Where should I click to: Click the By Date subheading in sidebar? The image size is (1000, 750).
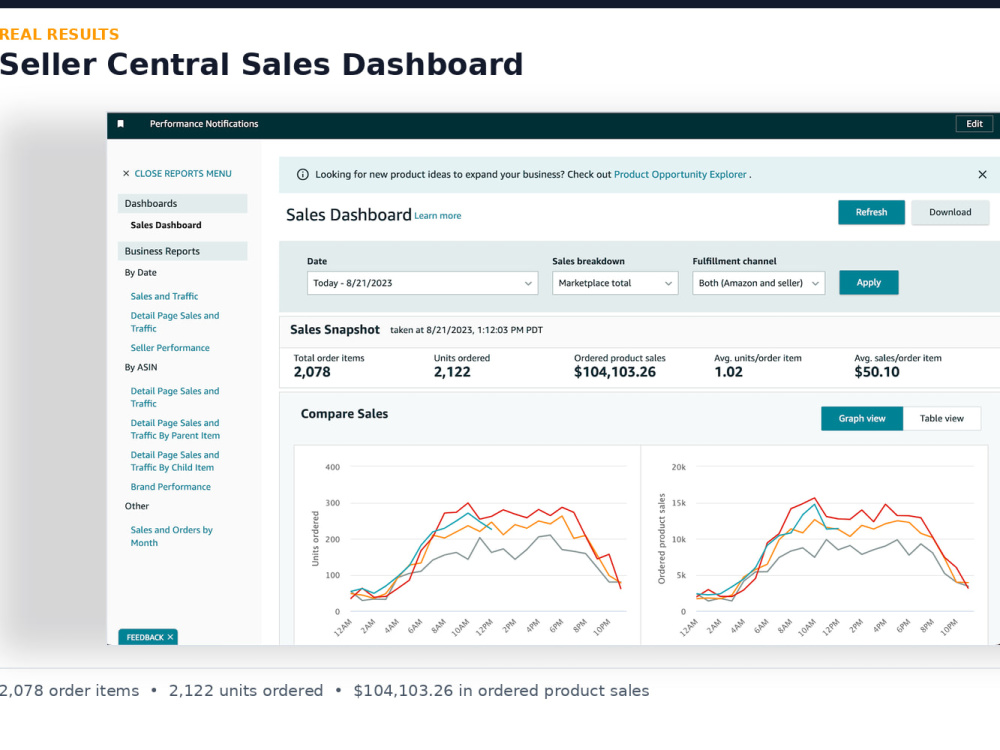coord(140,273)
